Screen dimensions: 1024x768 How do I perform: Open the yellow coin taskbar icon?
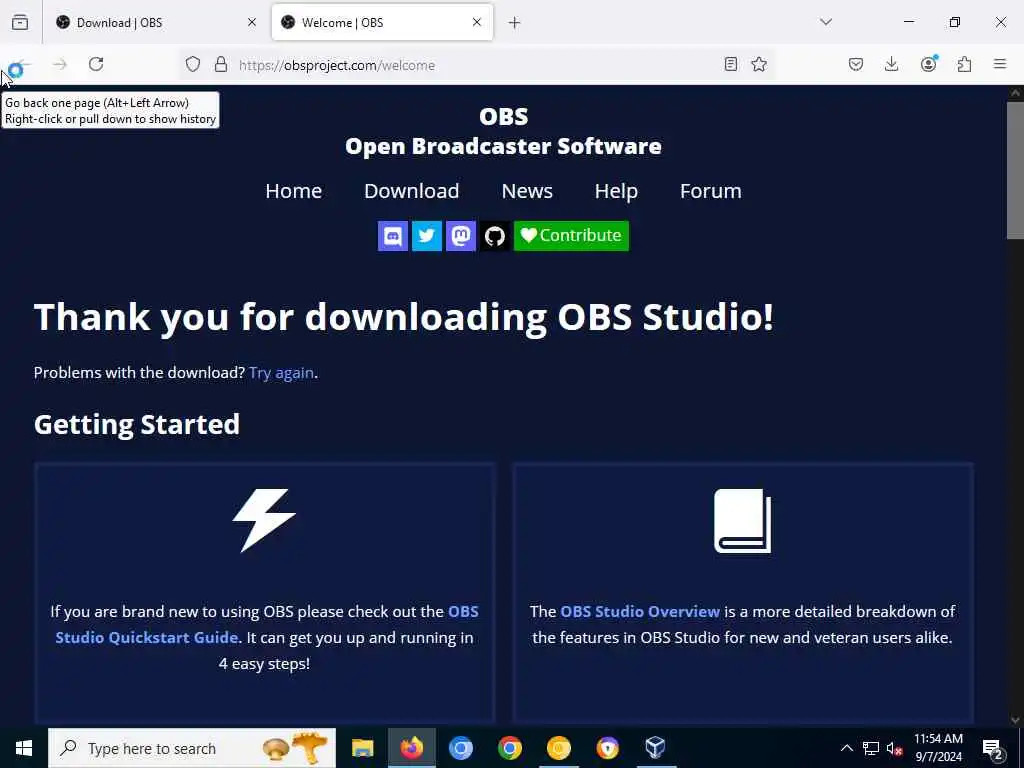click(558, 748)
